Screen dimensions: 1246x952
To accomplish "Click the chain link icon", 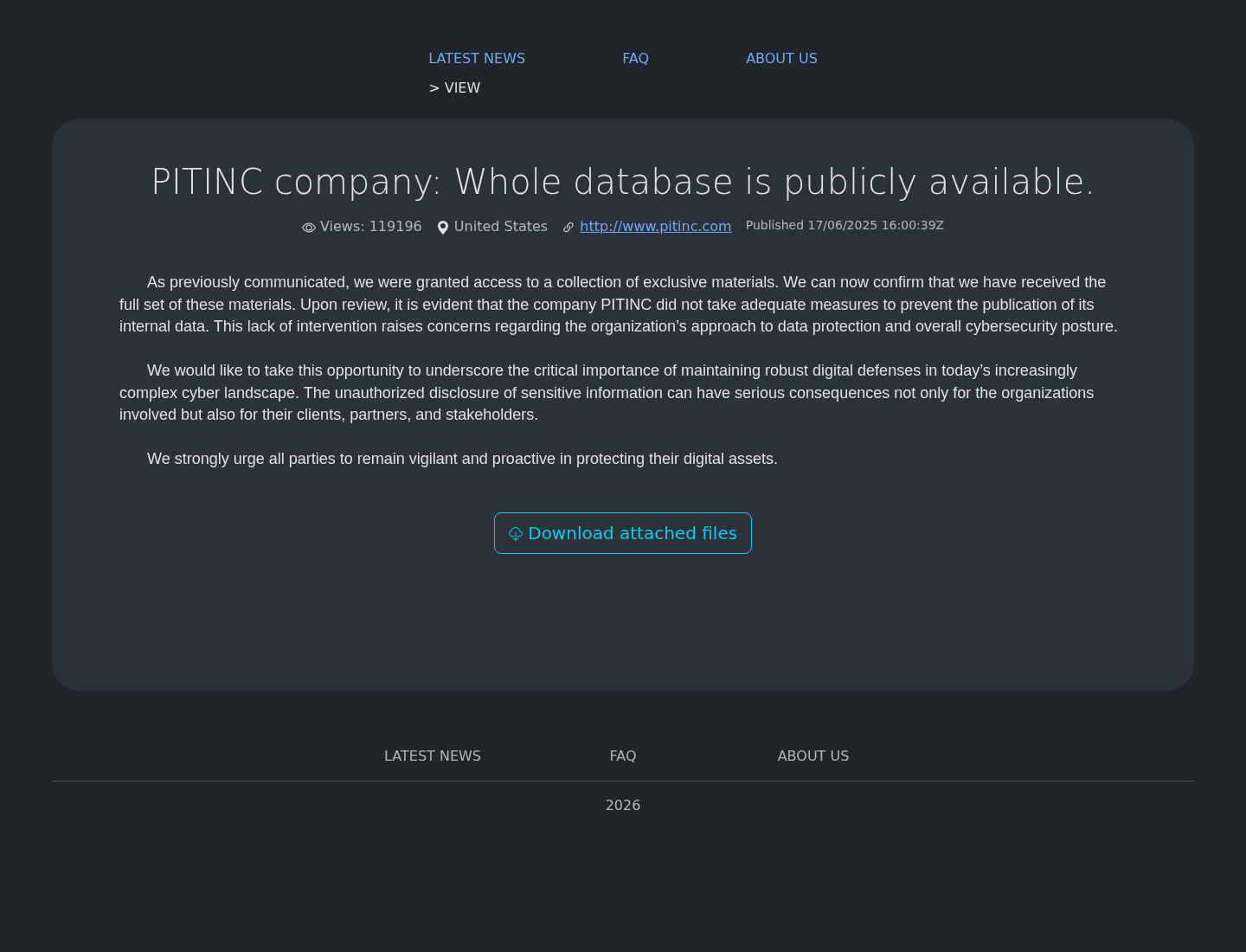I will coord(568,228).
